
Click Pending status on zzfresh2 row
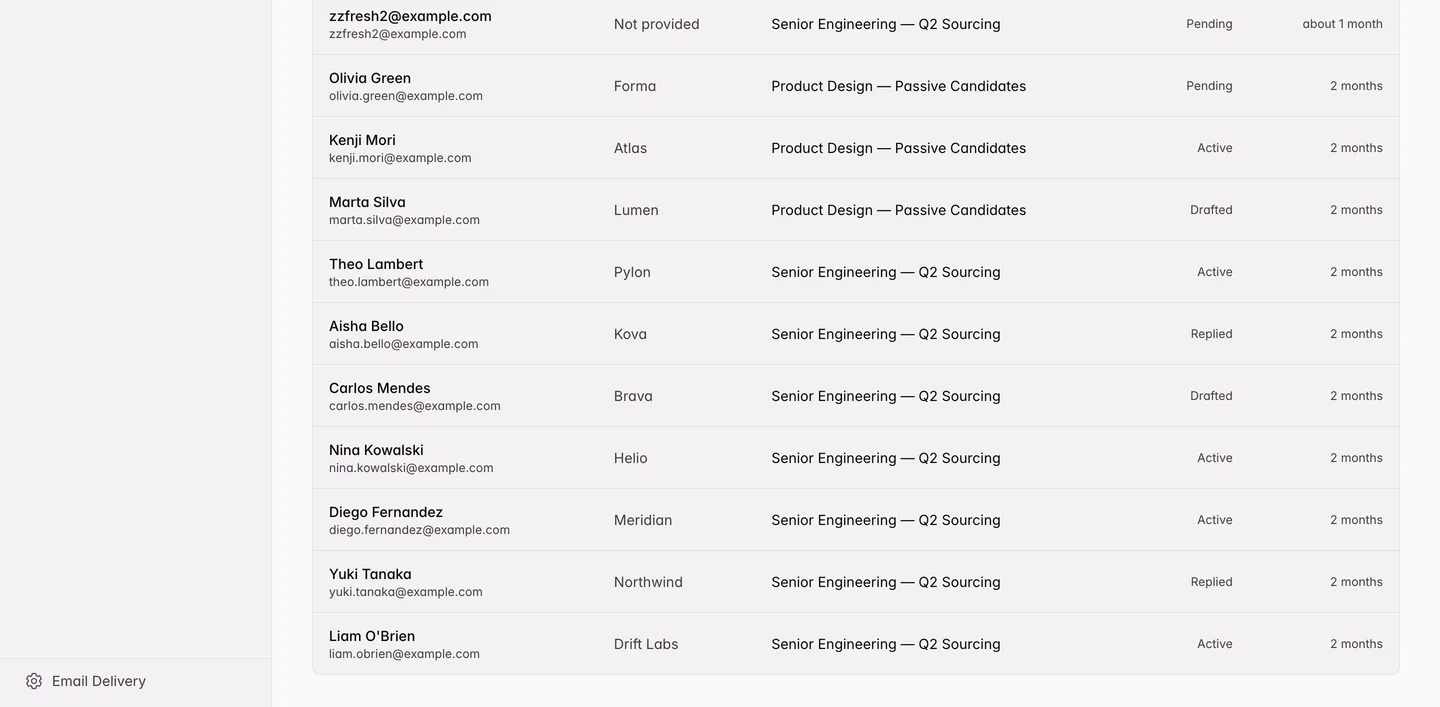1209,24
